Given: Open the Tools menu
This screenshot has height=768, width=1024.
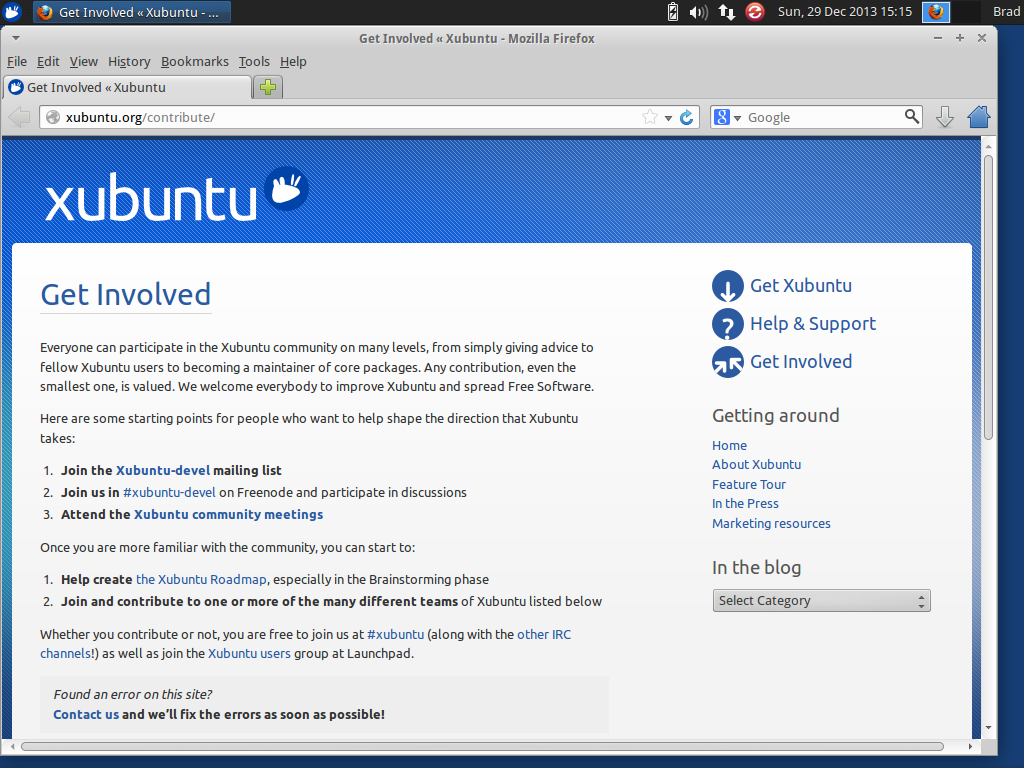Looking at the screenshot, I should tap(254, 61).
